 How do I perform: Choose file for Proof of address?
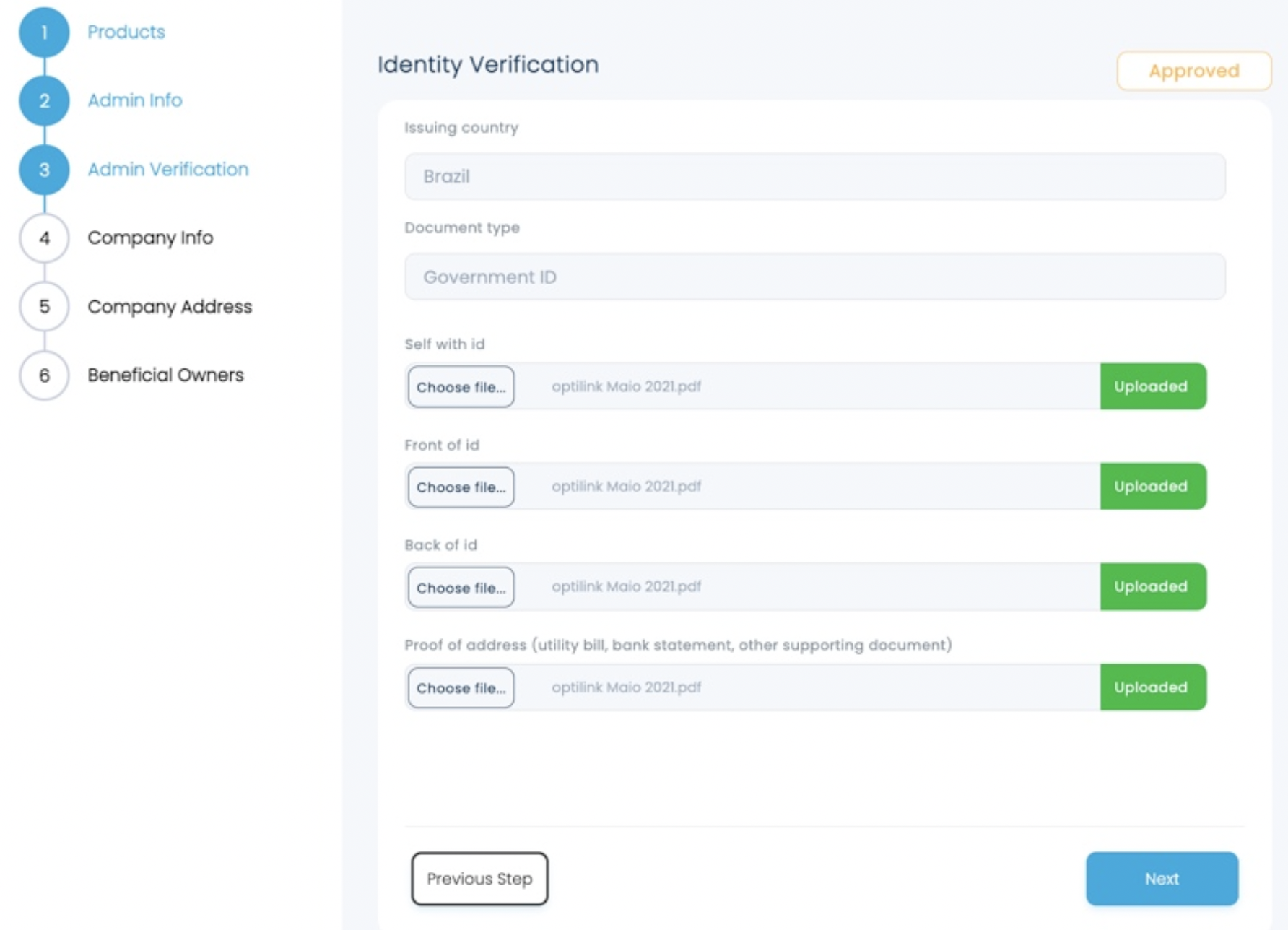461,688
